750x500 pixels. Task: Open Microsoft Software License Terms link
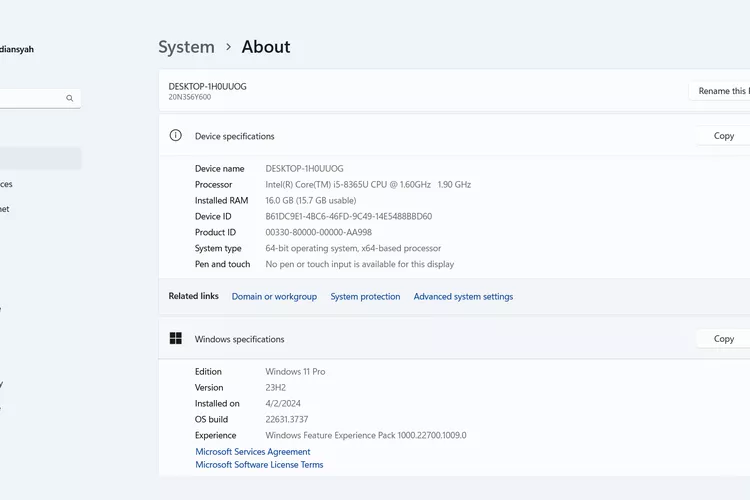(259, 465)
